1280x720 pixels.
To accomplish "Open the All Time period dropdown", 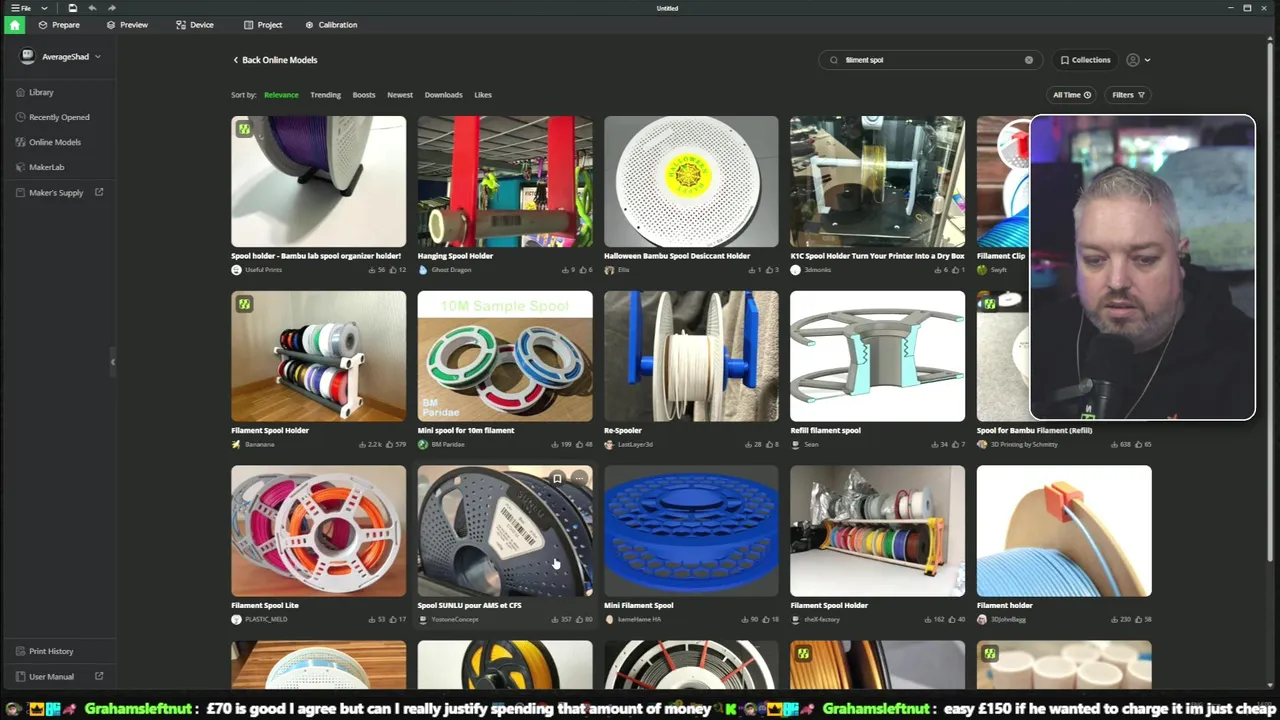I will click(1071, 95).
